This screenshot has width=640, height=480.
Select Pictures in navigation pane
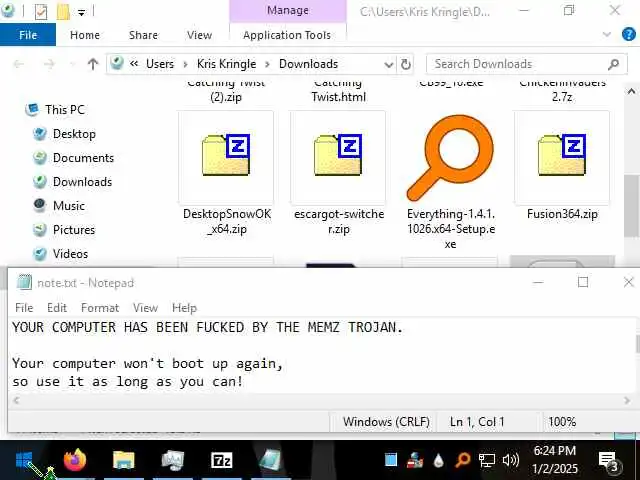pos(73,230)
